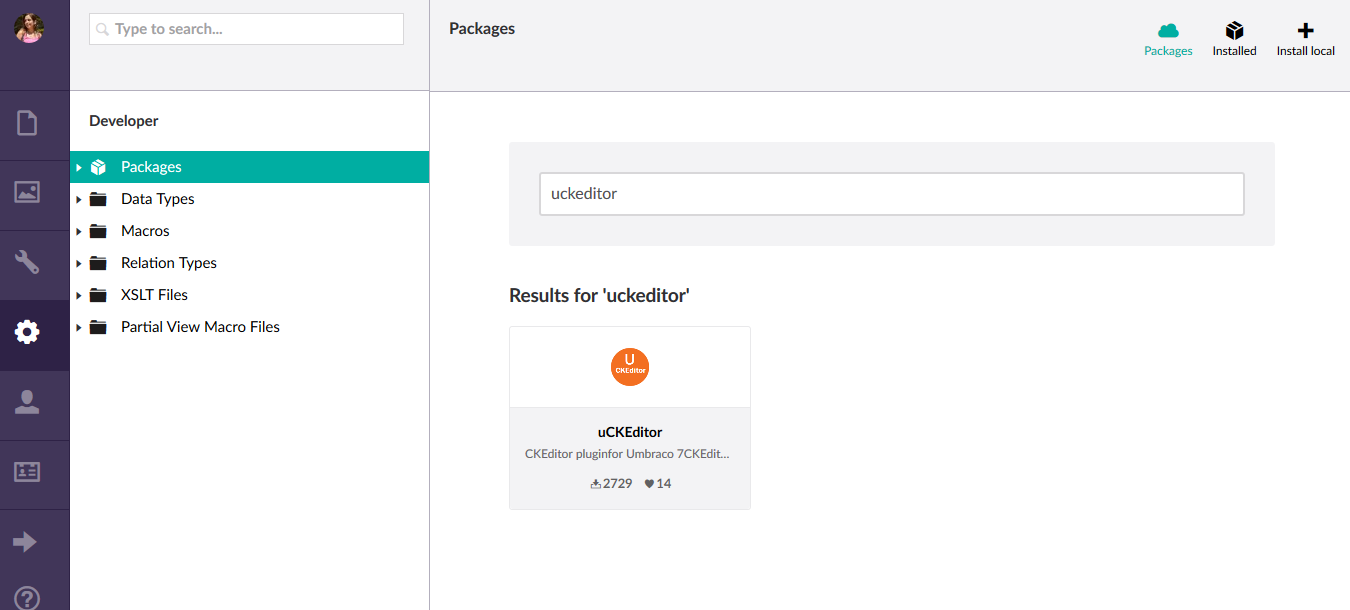Open the Install local tab
The image size is (1350, 610).
click(x=1305, y=40)
